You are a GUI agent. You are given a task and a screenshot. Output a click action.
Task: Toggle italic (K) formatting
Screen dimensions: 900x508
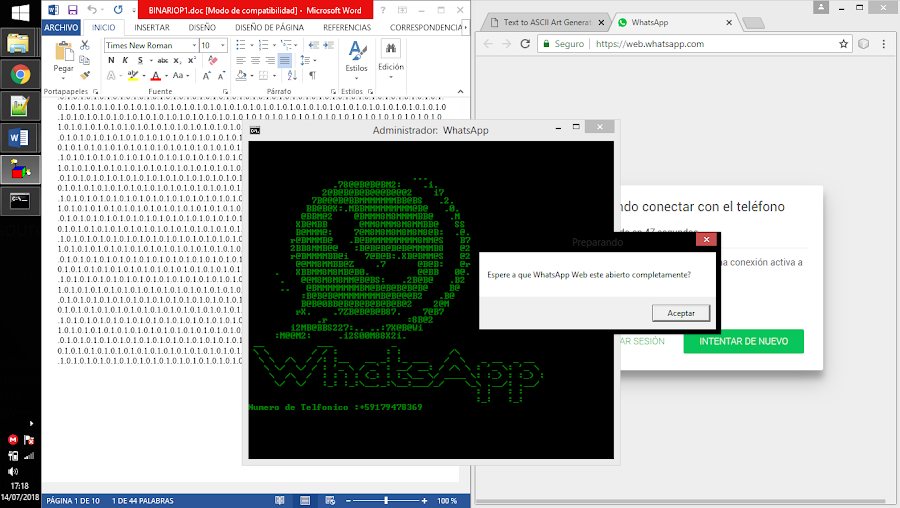pos(125,60)
